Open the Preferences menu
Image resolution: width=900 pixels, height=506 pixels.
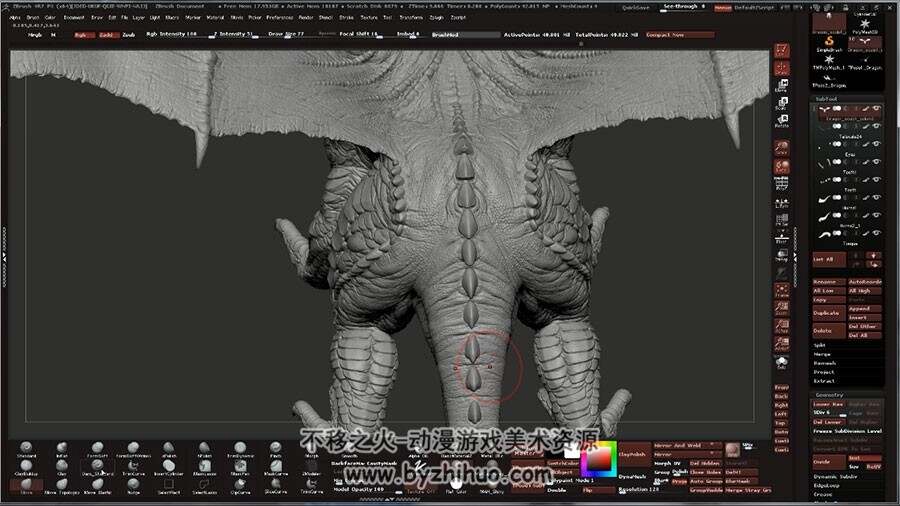point(280,18)
